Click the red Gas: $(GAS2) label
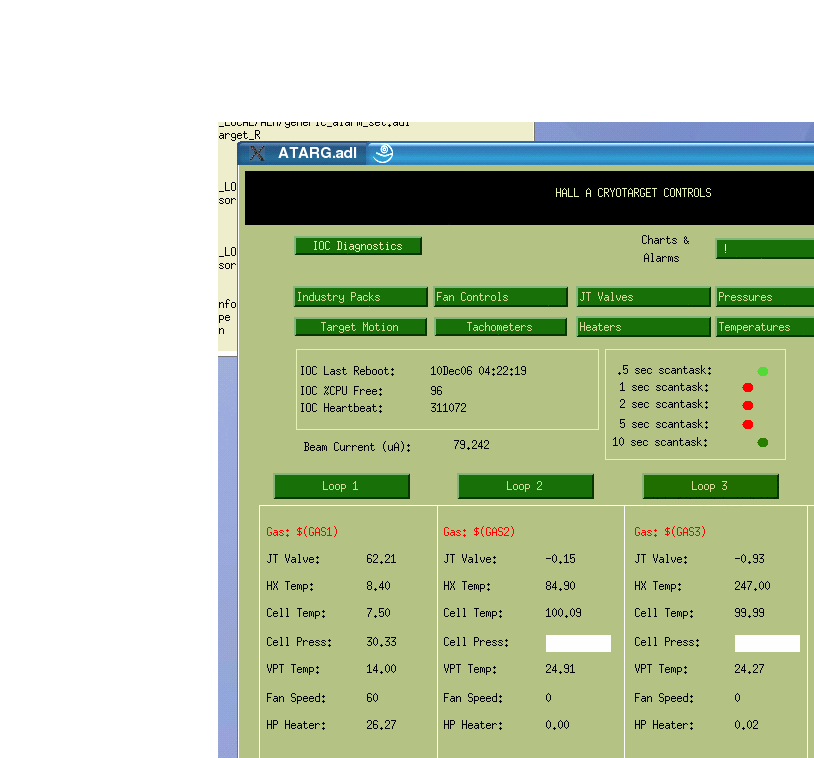 (479, 532)
